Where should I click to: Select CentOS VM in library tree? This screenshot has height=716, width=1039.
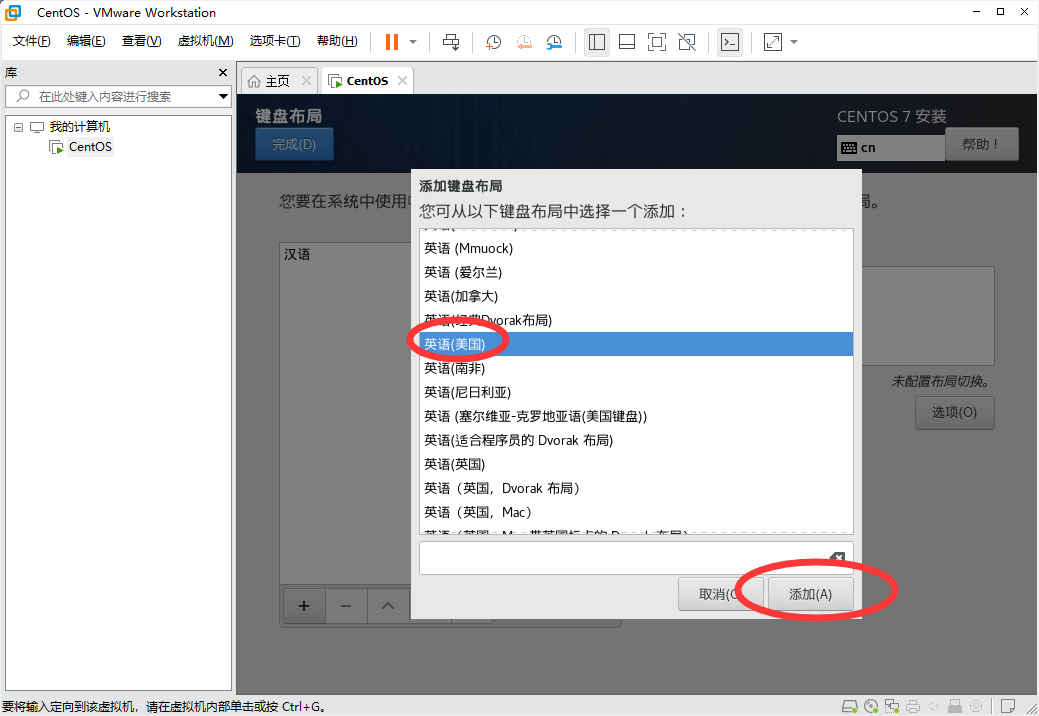pyautogui.click(x=90, y=146)
